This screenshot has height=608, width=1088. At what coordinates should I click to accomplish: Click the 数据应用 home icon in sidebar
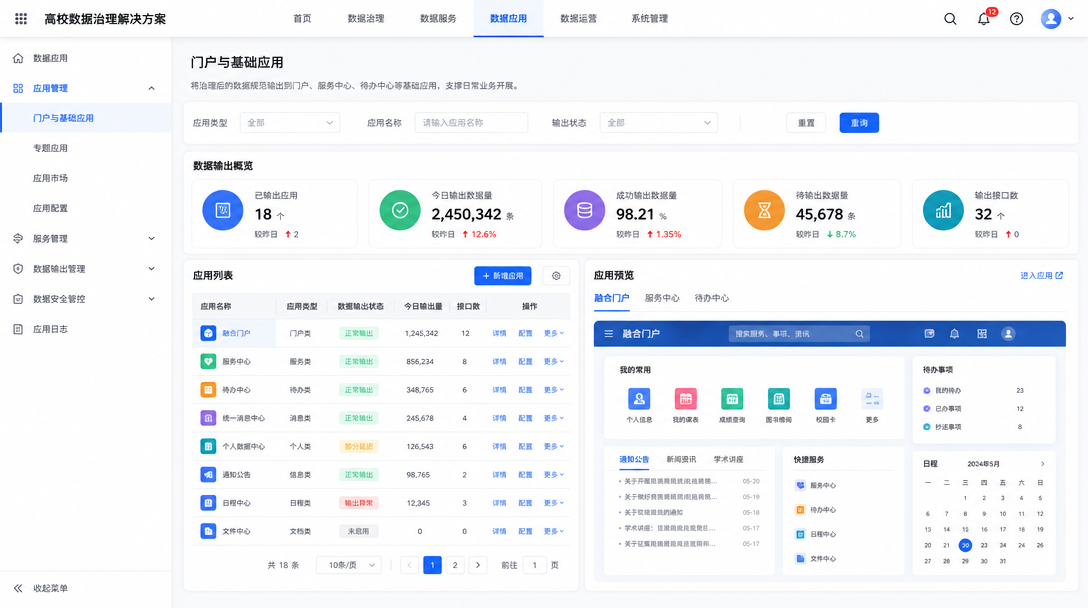point(18,58)
